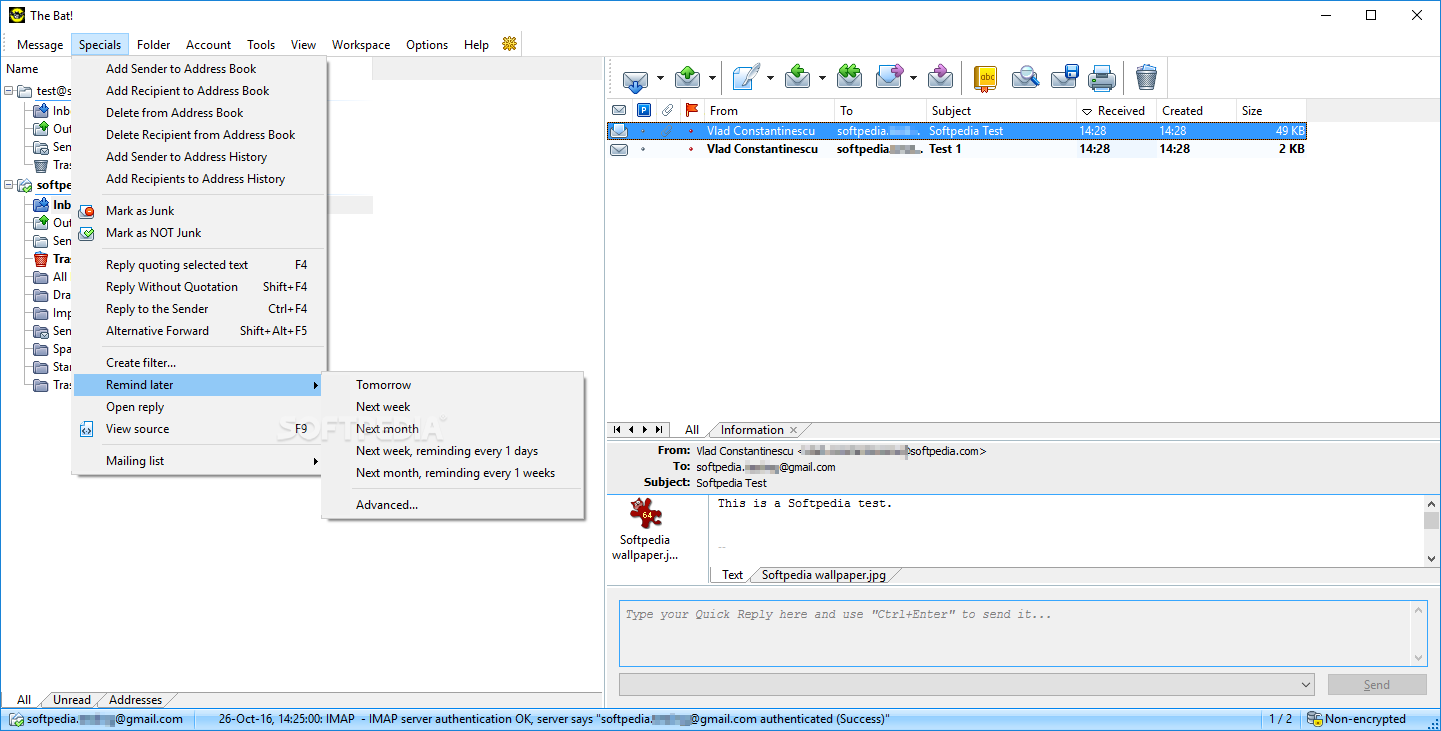Select the Softpedia Test message subject

966,131
